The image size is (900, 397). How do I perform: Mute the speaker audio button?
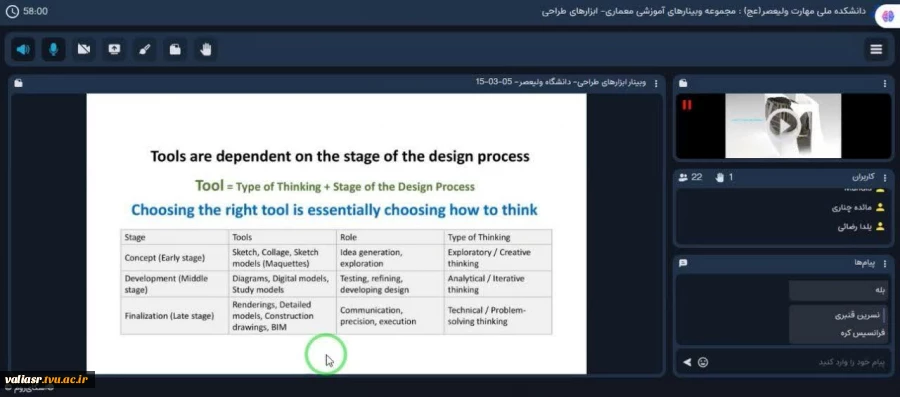coord(23,49)
